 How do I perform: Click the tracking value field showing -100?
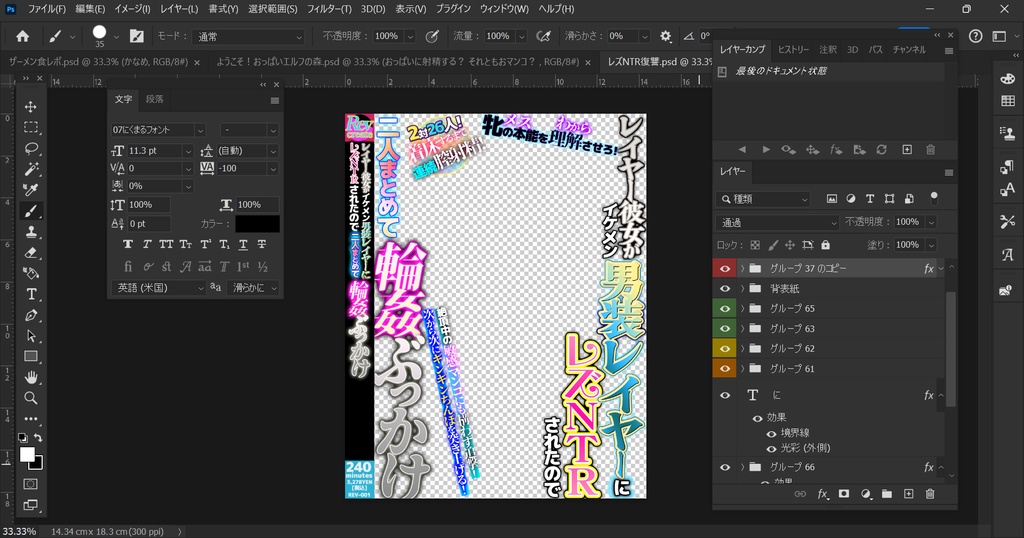[x=240, y=168]
